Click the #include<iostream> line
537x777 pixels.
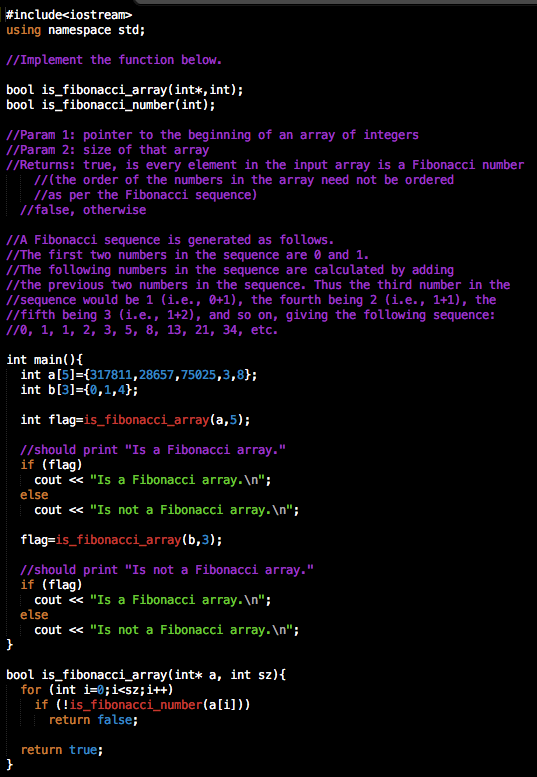[x=69, y=15]
